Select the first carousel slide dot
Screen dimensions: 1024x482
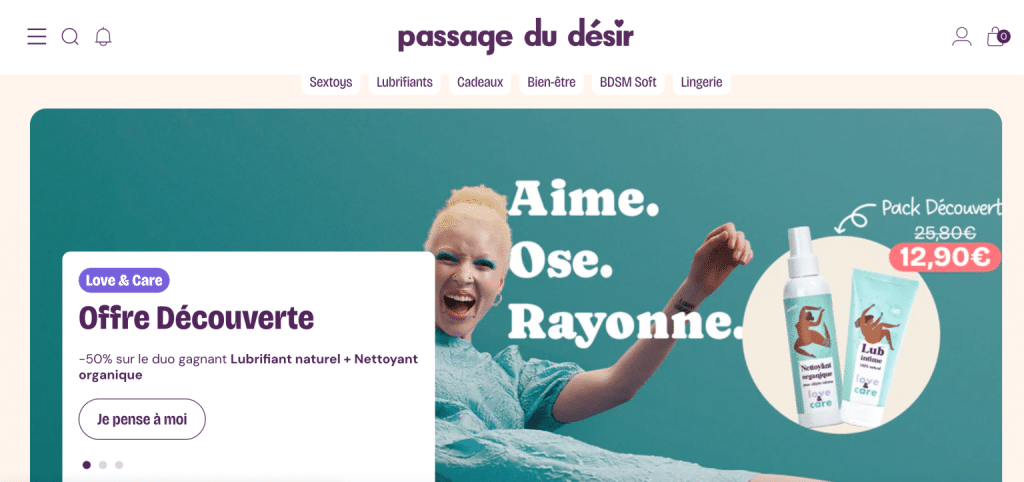[x=87, y=465]
